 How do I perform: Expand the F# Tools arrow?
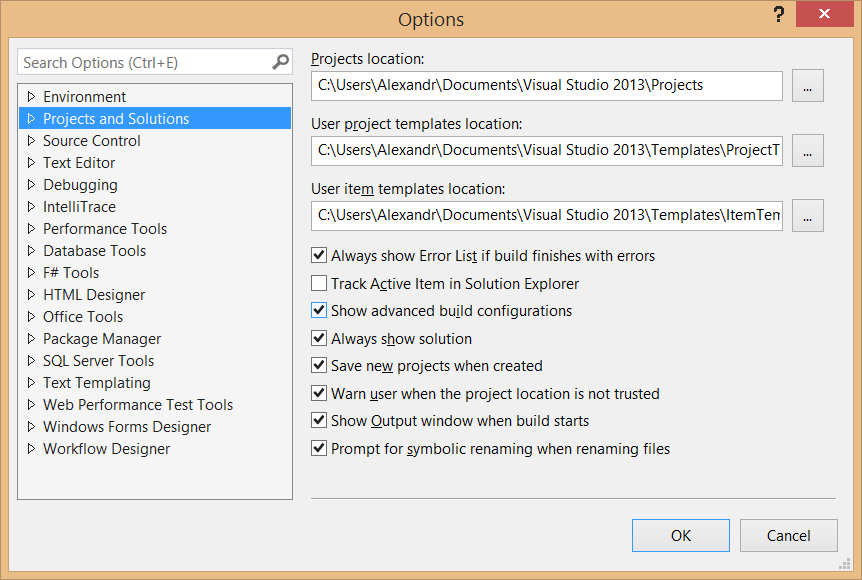pos(31,272)
